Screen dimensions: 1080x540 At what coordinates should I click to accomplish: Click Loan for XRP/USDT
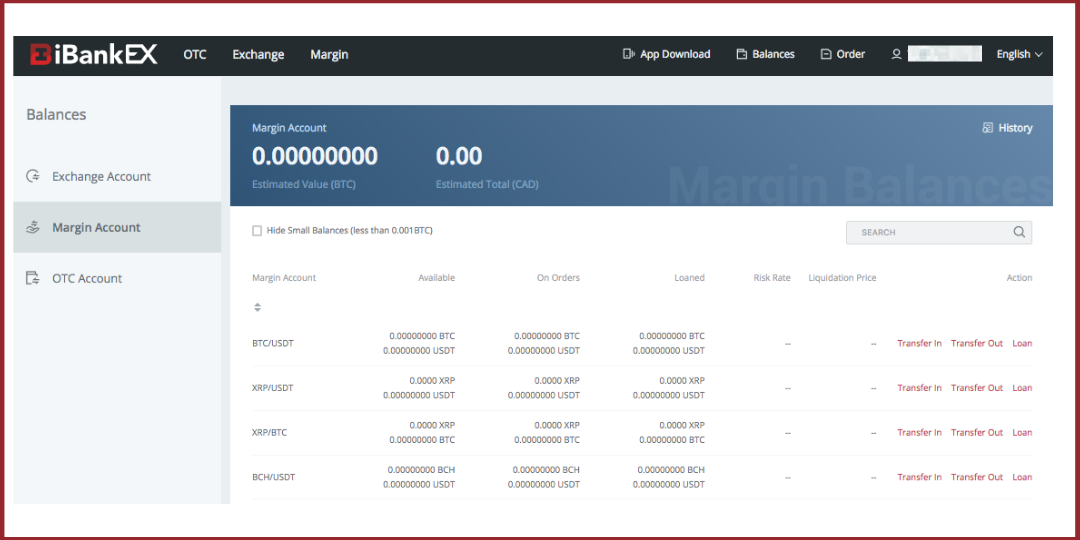(x=1022, y=388)
